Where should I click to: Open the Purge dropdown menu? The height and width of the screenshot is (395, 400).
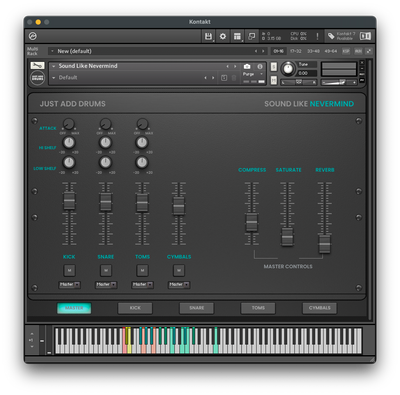pos(252,74)
